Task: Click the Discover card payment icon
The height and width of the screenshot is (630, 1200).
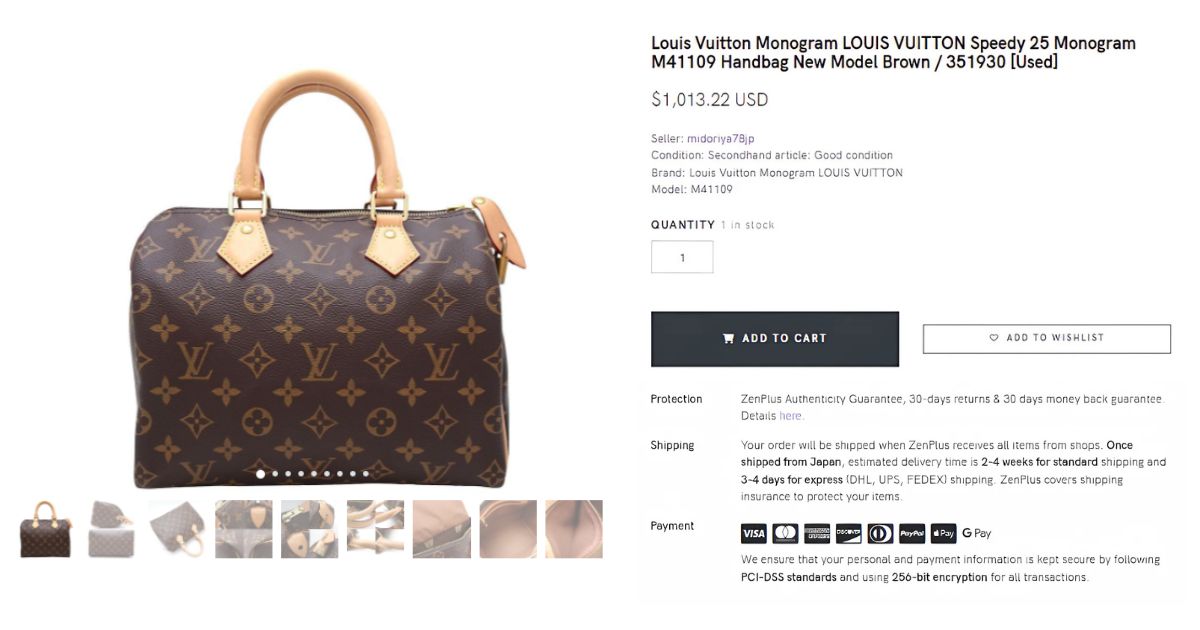Action: click(x=848, y=533)
